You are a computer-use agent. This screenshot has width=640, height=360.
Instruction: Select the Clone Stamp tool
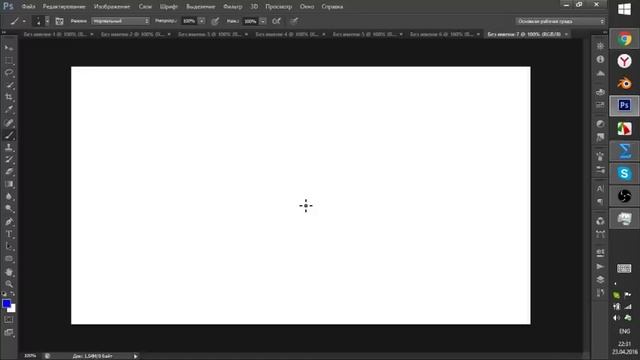tap(9, 147)
